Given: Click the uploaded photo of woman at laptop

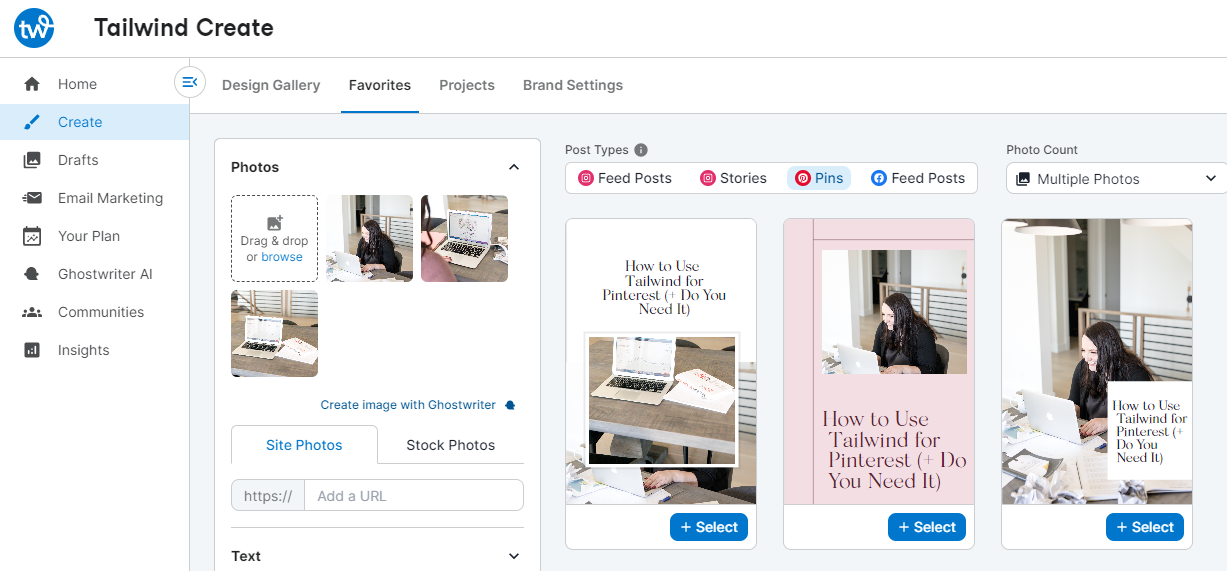Looking at the screenshot, I should (369, 238).
